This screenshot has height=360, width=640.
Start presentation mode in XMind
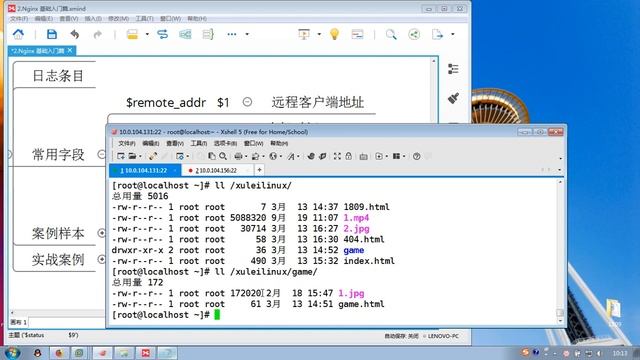pyautogui.click(x=304, y=34)
